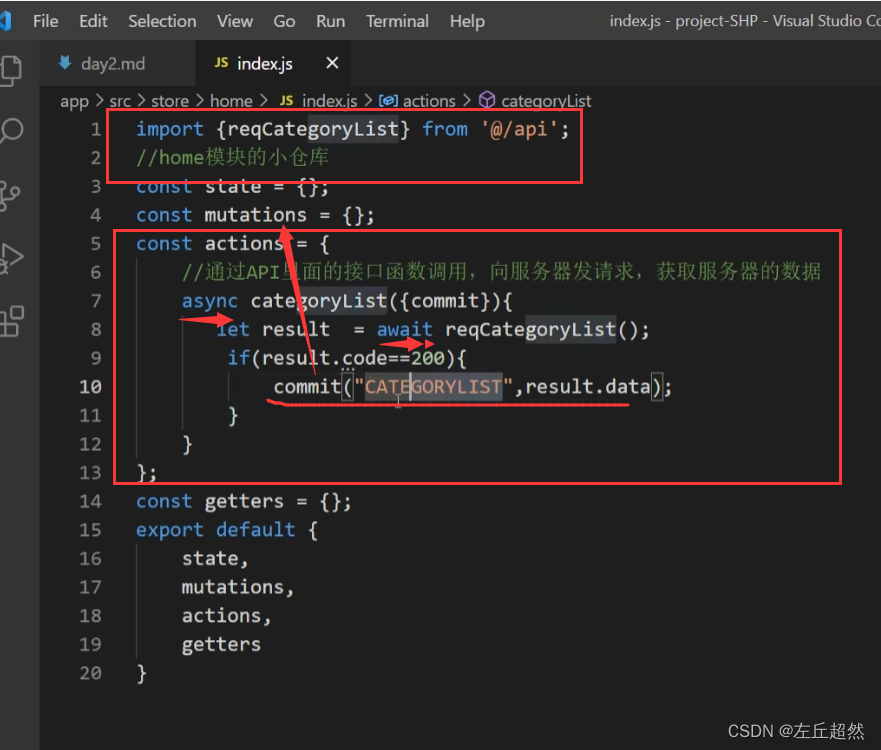Click 'getters' on line 19
This screenshot has width=881, height=750.
(221, 645)
